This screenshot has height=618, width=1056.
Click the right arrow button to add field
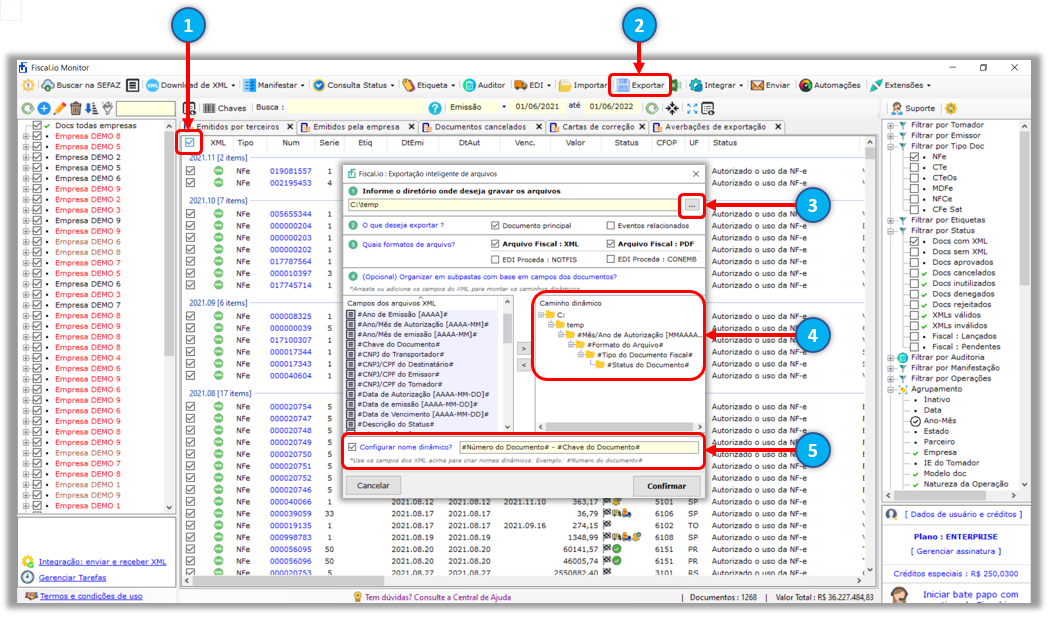point(523,349)
